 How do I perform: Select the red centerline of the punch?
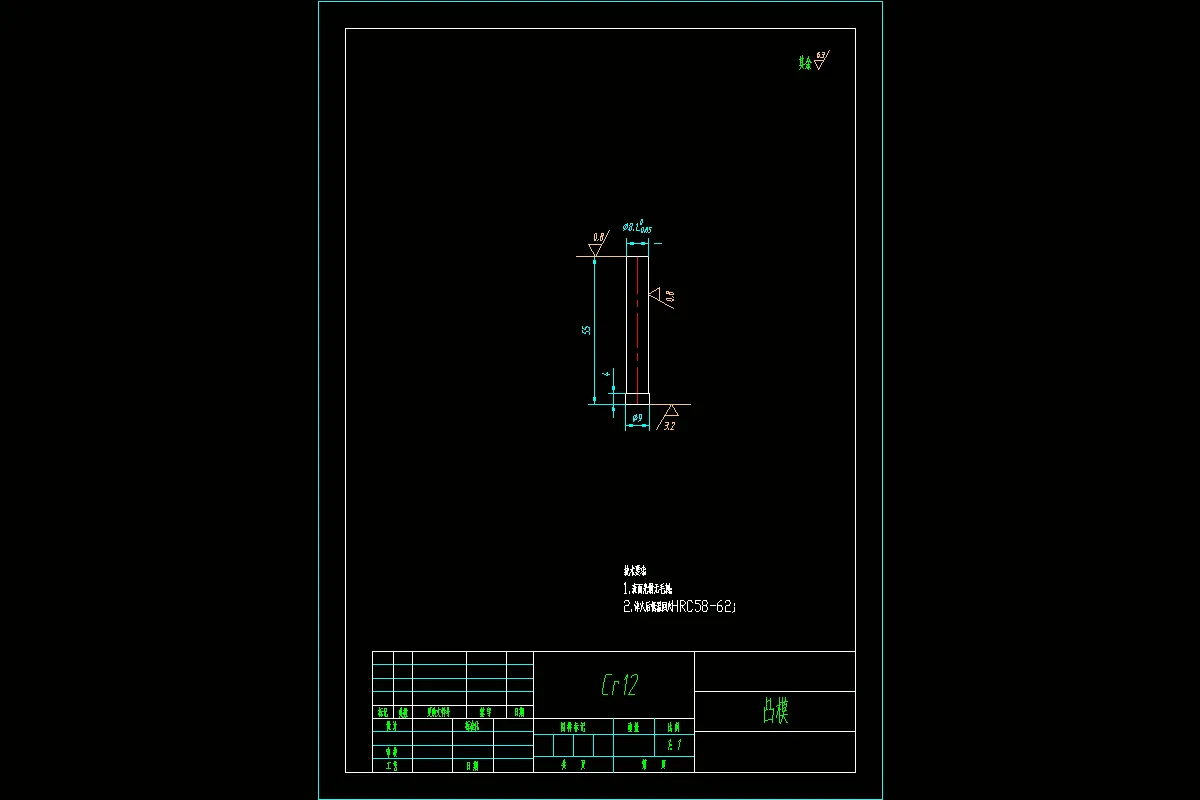pos(637,331)
